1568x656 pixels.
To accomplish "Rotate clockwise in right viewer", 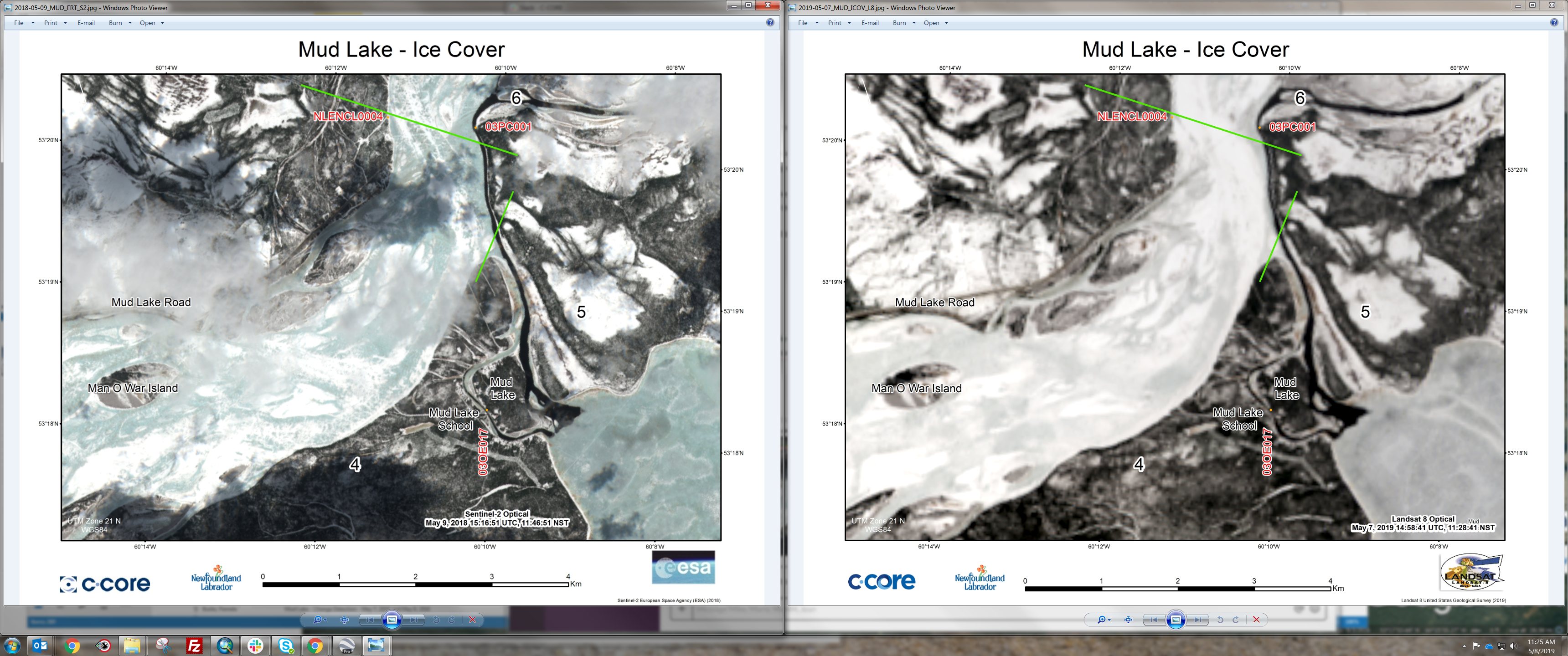I will 1236,620.
